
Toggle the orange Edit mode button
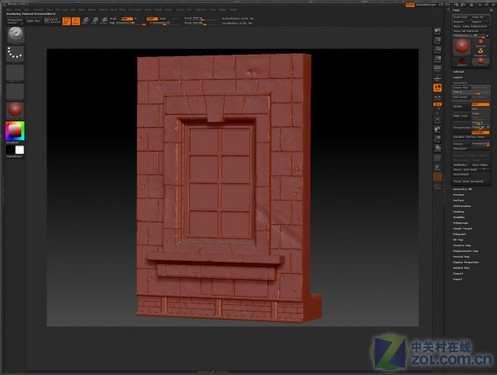click(x=66, y=21)
